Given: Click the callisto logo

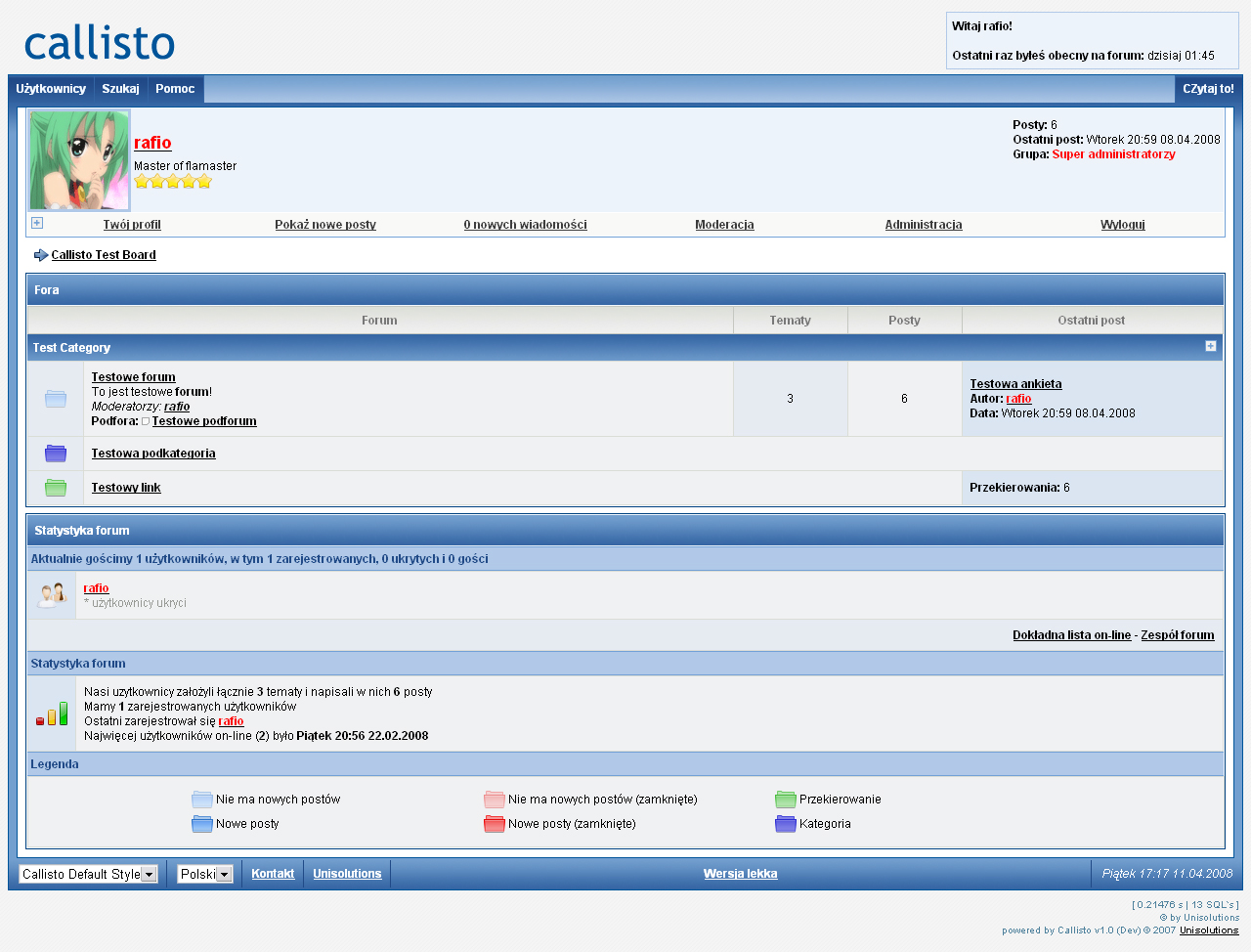Looking at the screenshot, I should click(100, 43).
